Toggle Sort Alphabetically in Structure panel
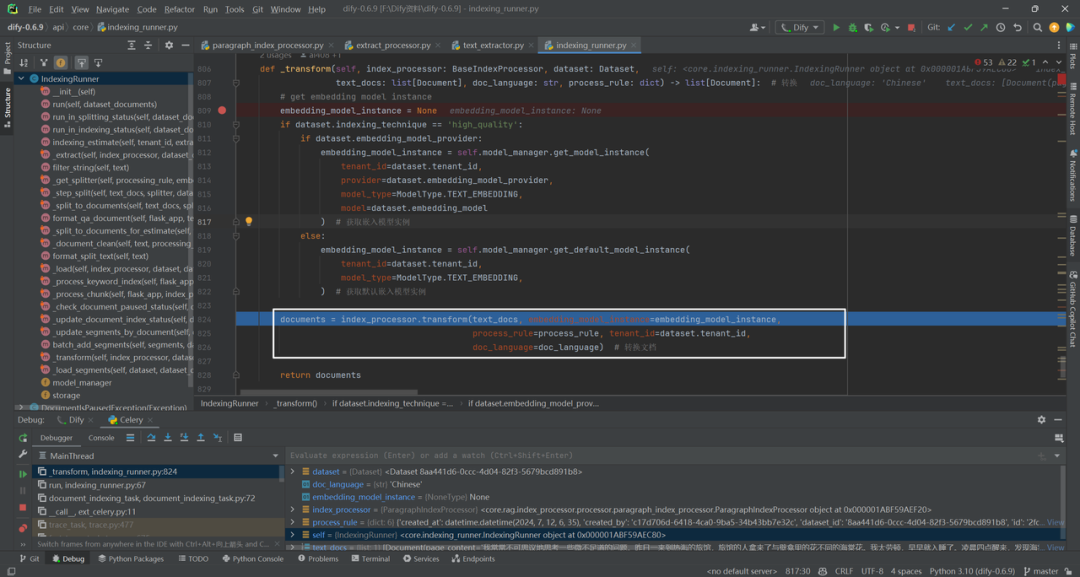 coord(23,63)
